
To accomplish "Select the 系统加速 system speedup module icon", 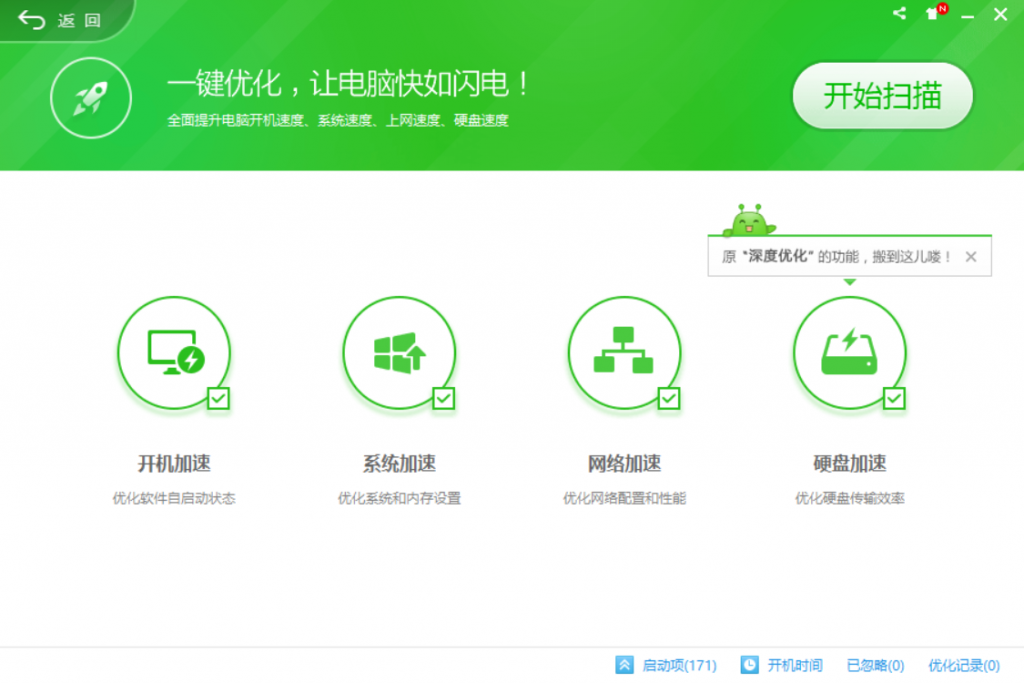I will pyautogui.click(x=399, y=353).
